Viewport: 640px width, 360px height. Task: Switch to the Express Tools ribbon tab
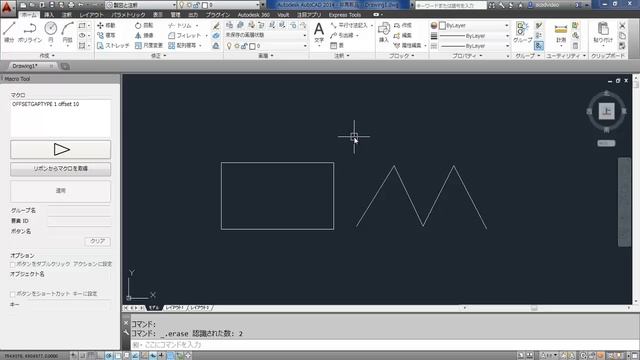(x=345, y=15)
